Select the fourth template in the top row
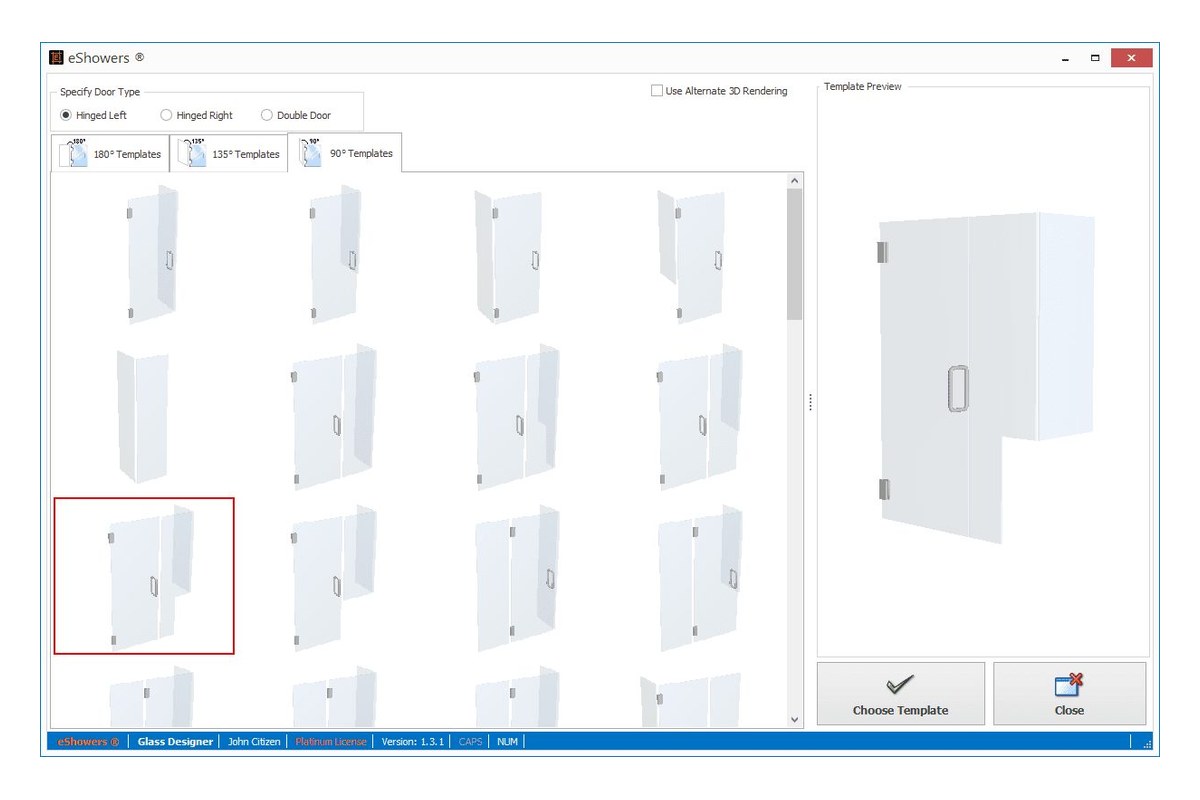 click(691, 256)
